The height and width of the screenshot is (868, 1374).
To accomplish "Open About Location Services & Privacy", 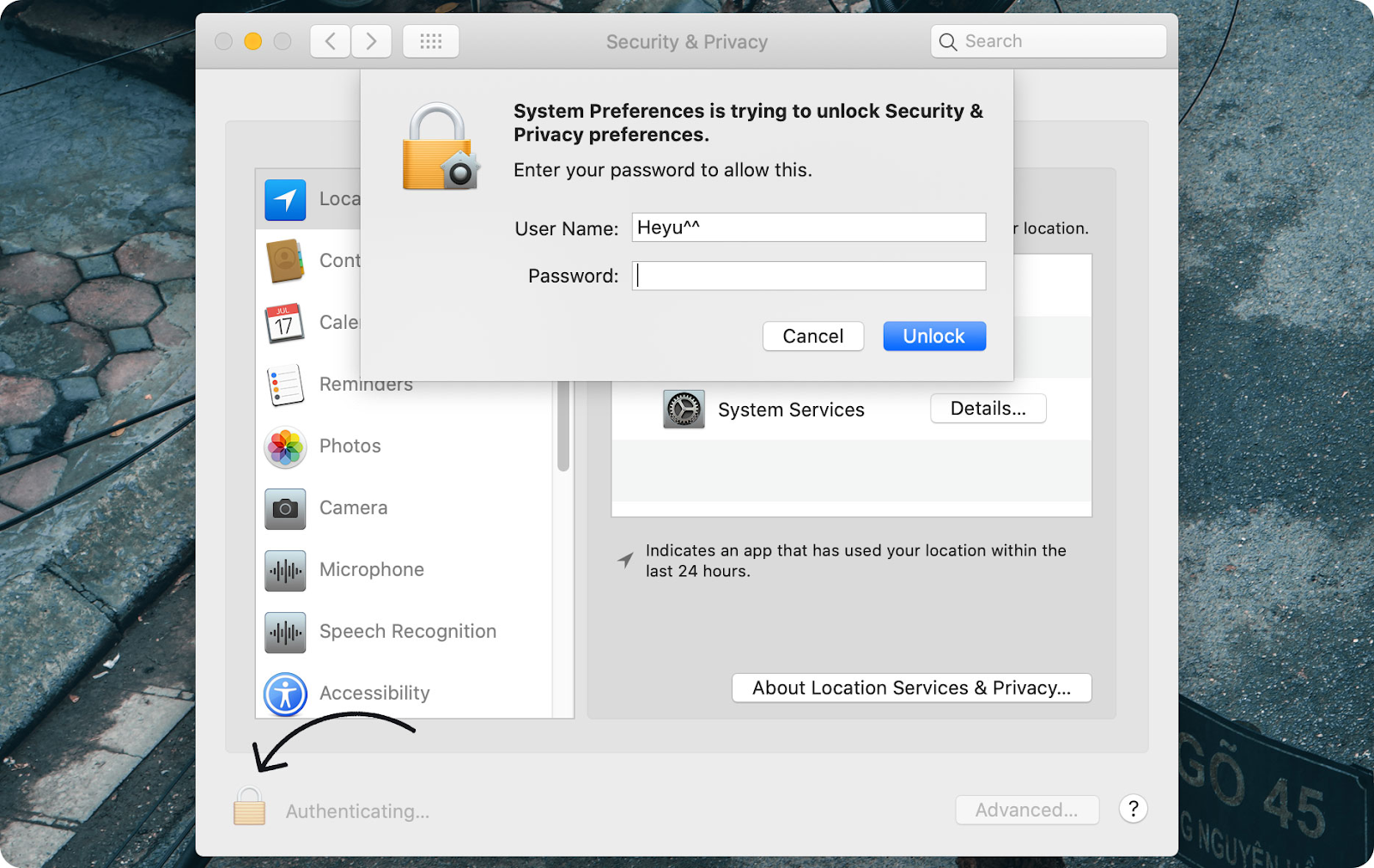I will [912, 688].
